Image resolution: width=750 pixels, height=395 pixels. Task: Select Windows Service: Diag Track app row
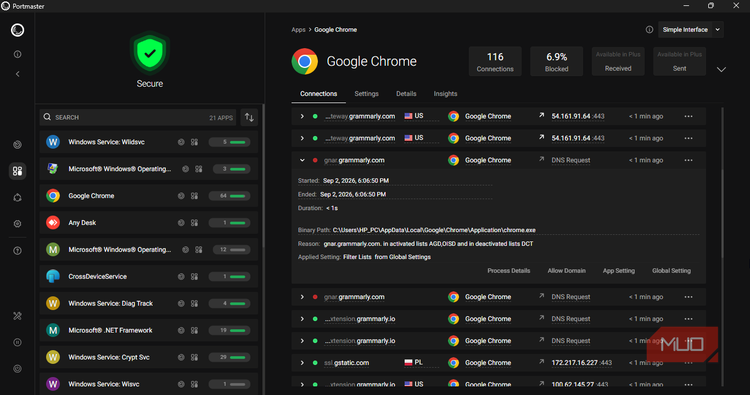point(149,304)
